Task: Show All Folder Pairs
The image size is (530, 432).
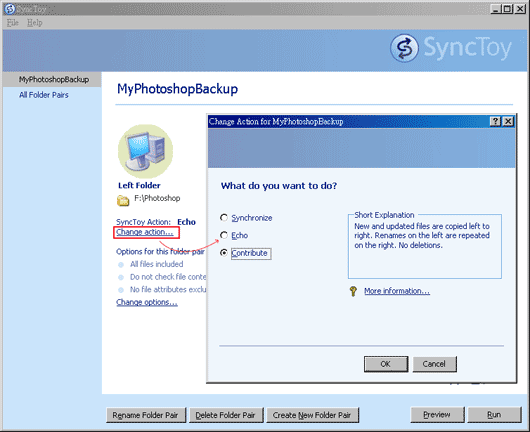Action: coord(44,95)
